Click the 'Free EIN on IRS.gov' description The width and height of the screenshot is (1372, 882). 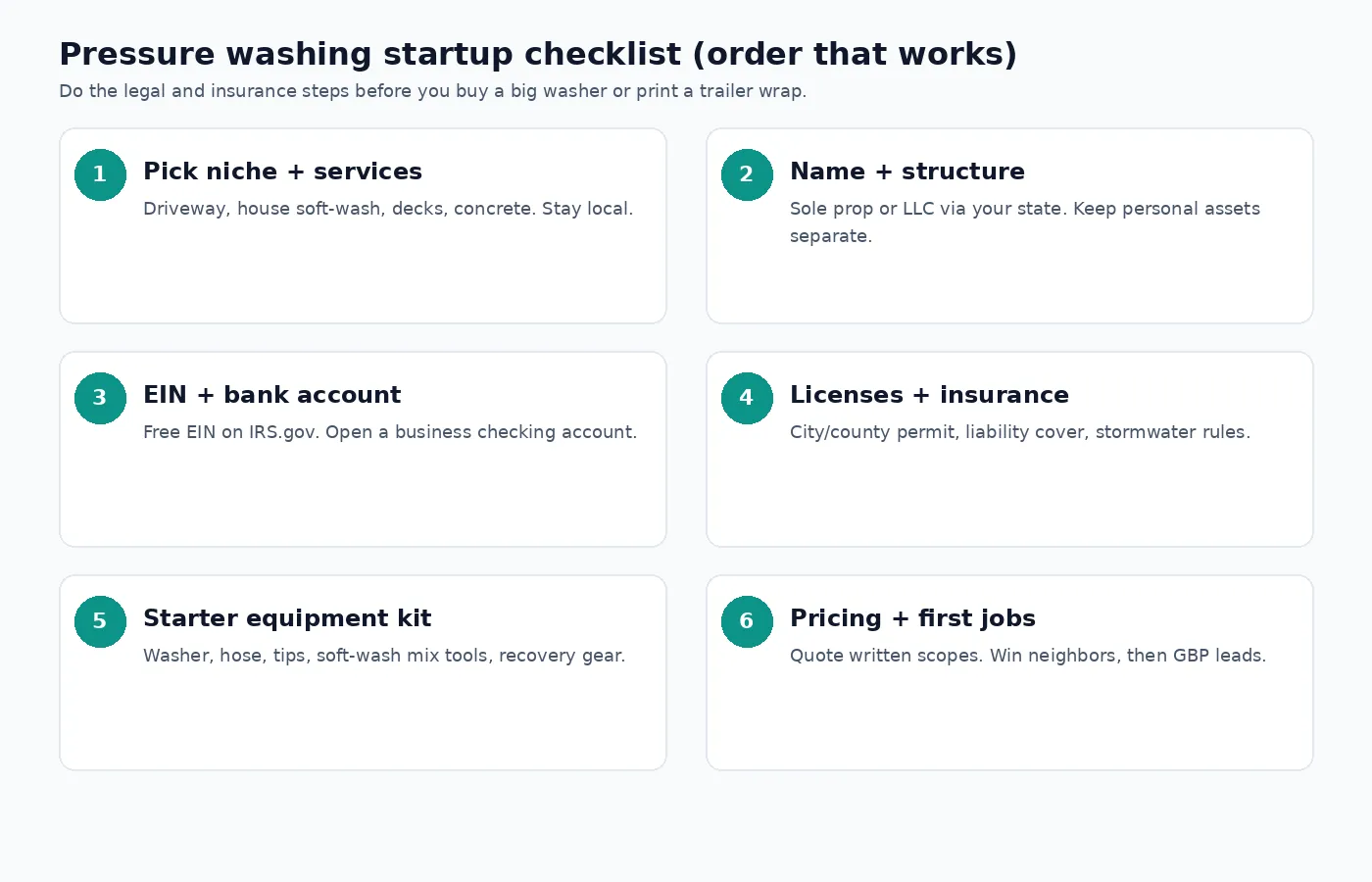tap(390, 432)
